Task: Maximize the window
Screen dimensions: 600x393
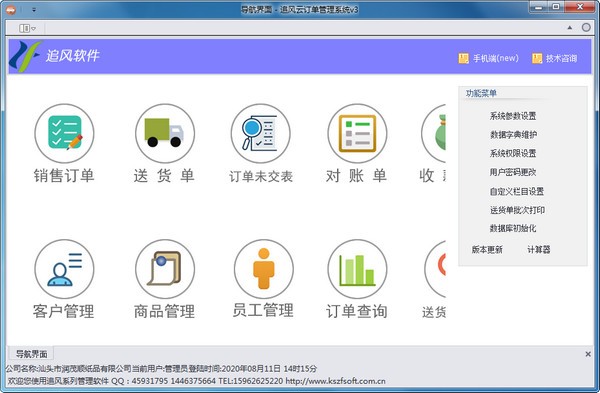Action: (x=556, y=7)
